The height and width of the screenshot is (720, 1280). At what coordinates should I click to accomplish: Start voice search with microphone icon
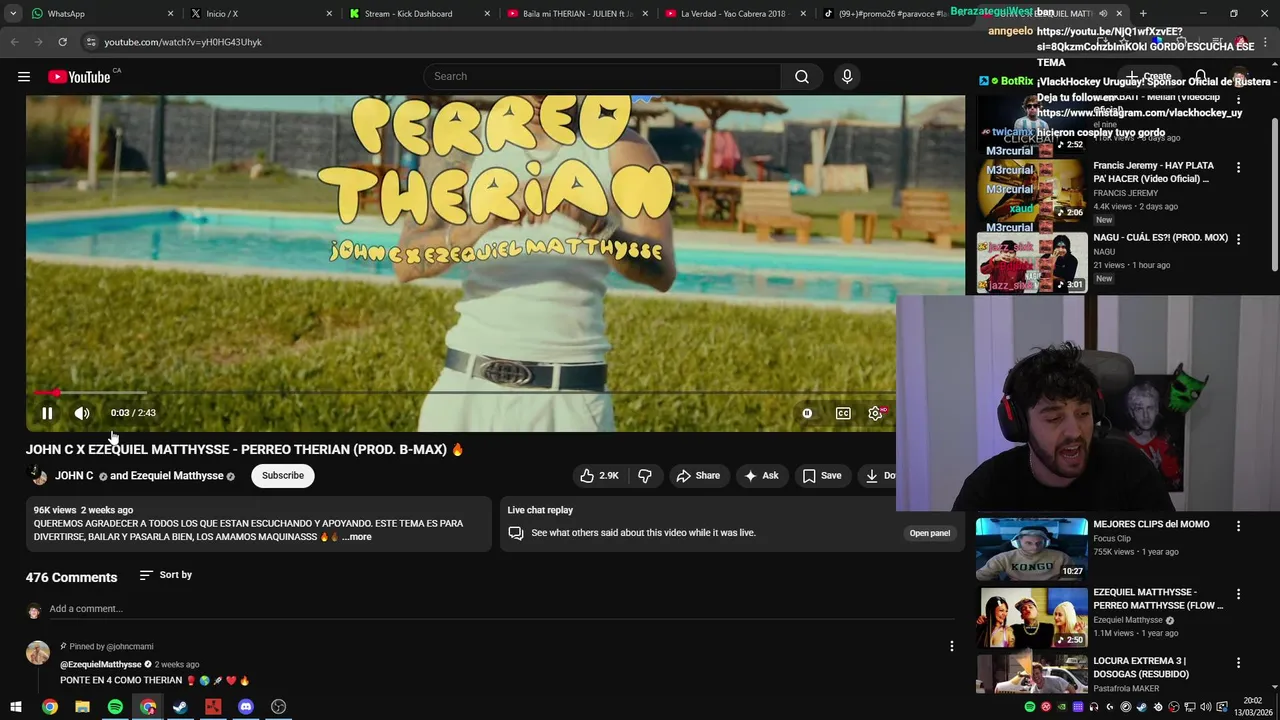847,76
